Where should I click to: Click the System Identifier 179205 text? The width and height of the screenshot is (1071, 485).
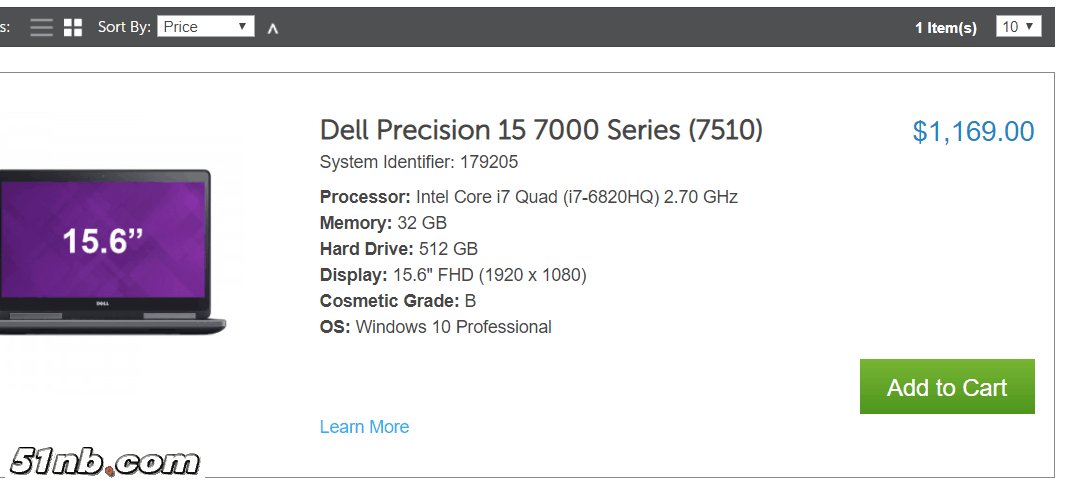click(419, 162)
